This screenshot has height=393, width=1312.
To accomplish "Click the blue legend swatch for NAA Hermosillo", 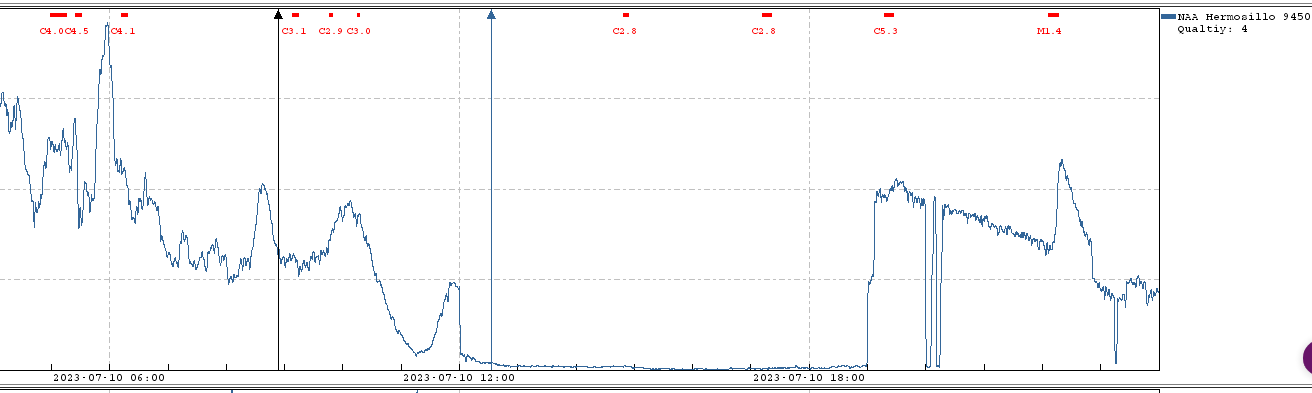I will 1168,17.
